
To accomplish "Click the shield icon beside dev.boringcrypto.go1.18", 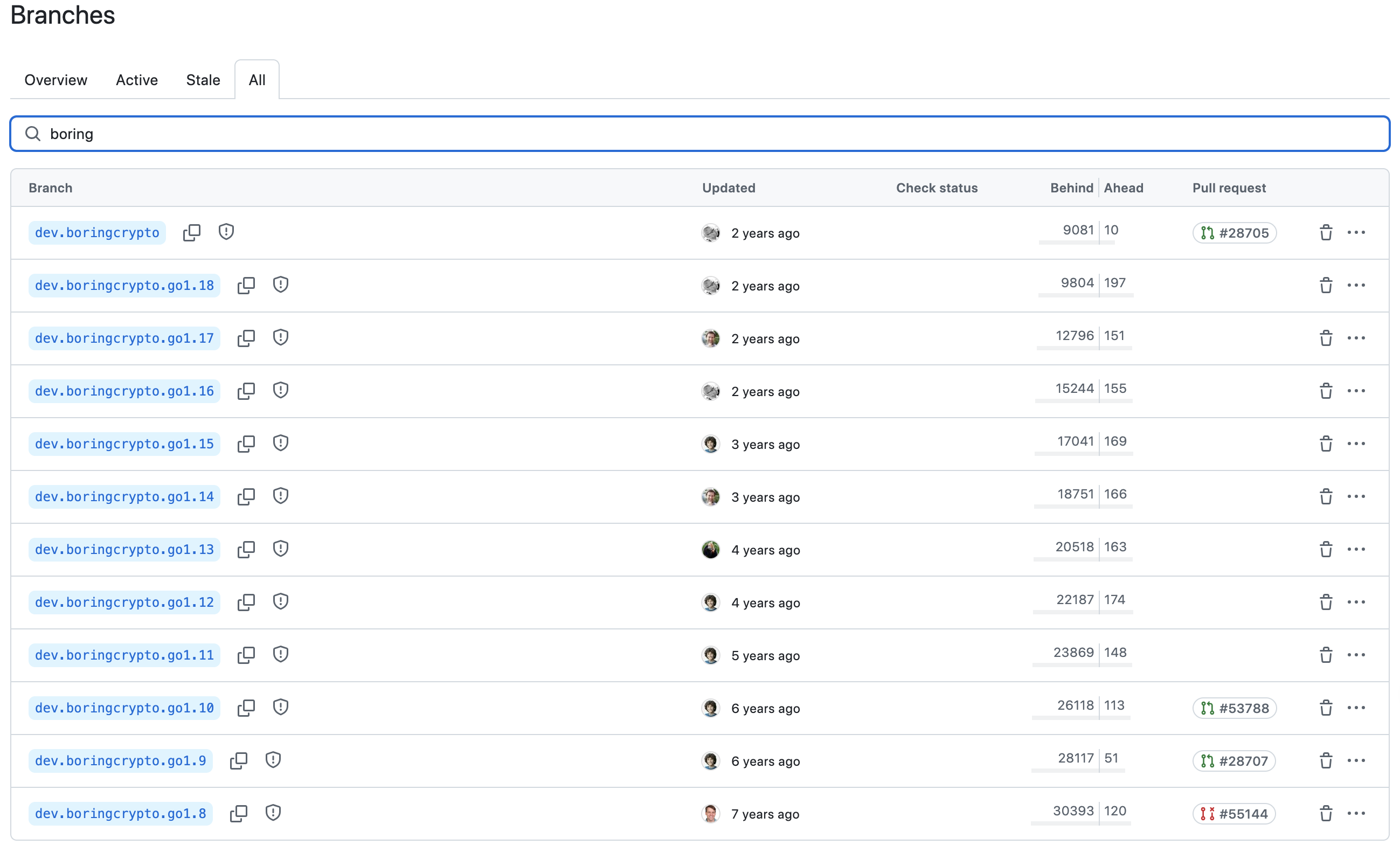I will click(280, 285).
